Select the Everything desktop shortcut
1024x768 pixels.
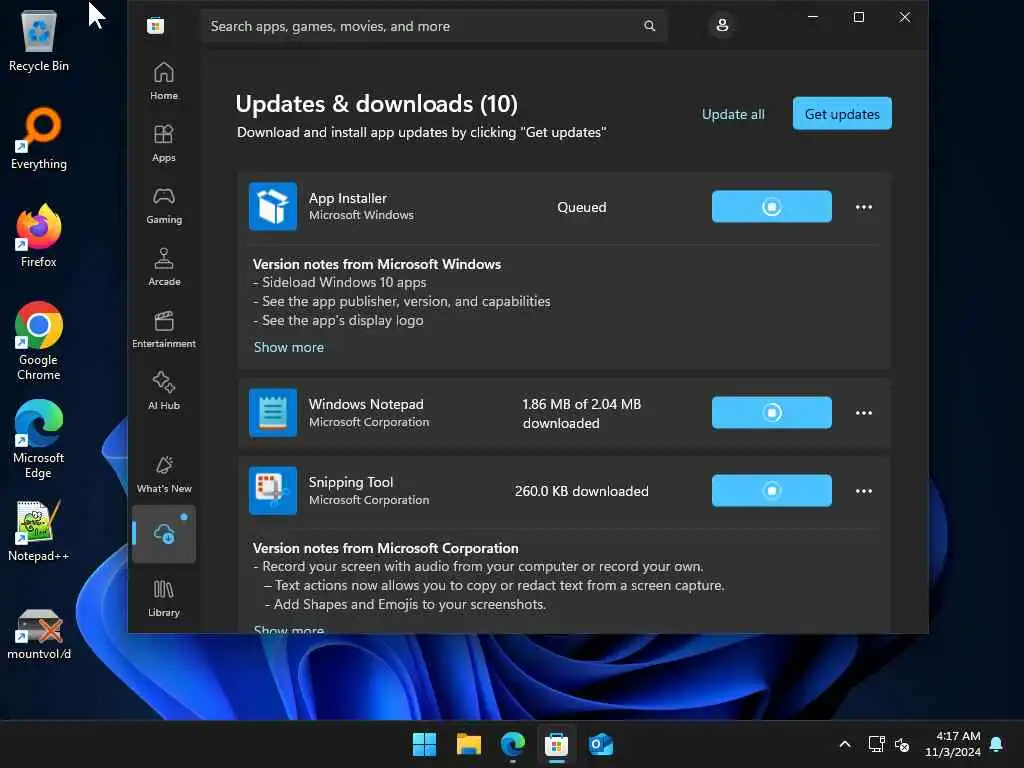click(x=39, y=138)
